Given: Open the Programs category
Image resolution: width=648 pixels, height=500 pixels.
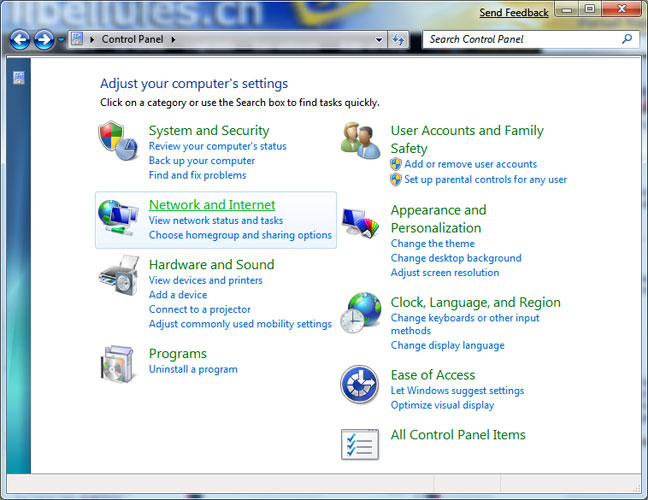Looking at the screenshot, I should 178,354.
